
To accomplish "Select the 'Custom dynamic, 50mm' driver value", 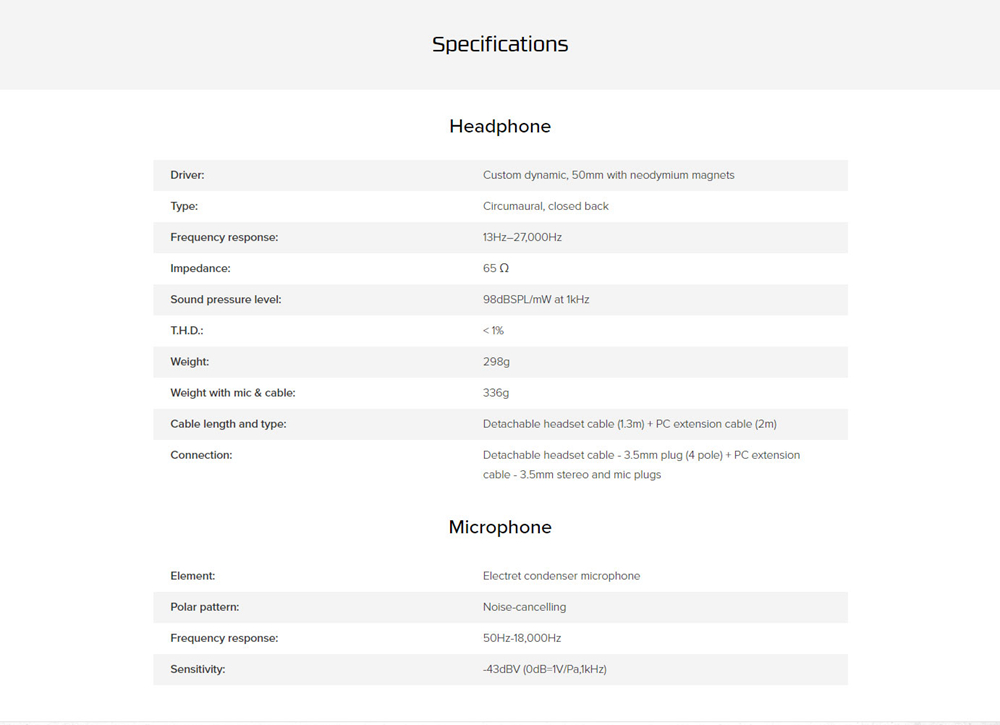I will pyautogui.click(x=608, y=175).
